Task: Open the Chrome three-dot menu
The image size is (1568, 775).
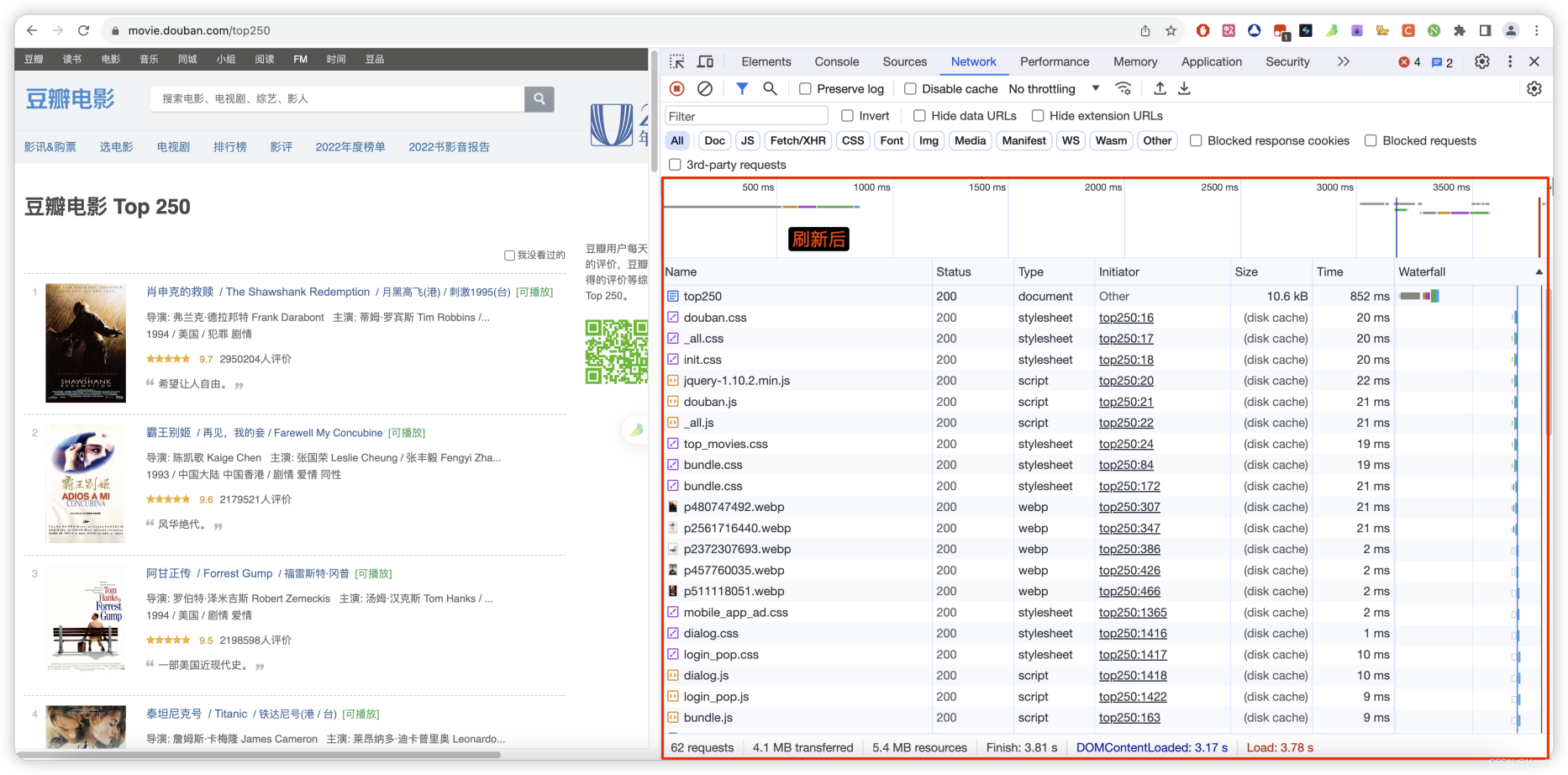Action: [1536, 30]
